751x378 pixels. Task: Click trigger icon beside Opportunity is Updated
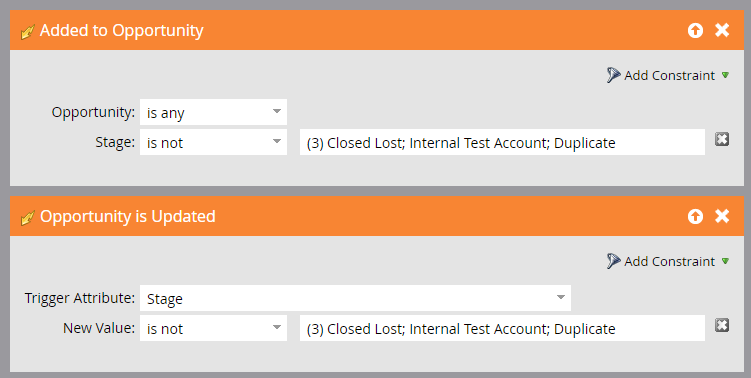(x=28, y=218)
